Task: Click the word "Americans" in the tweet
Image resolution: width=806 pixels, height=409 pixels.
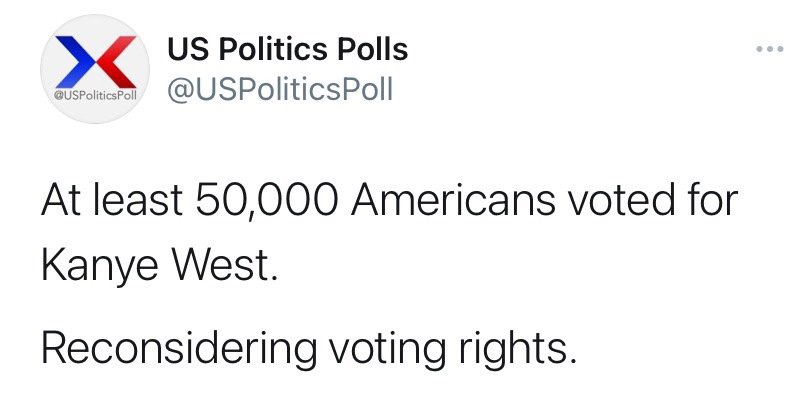Action: click(x=453, y=199)
